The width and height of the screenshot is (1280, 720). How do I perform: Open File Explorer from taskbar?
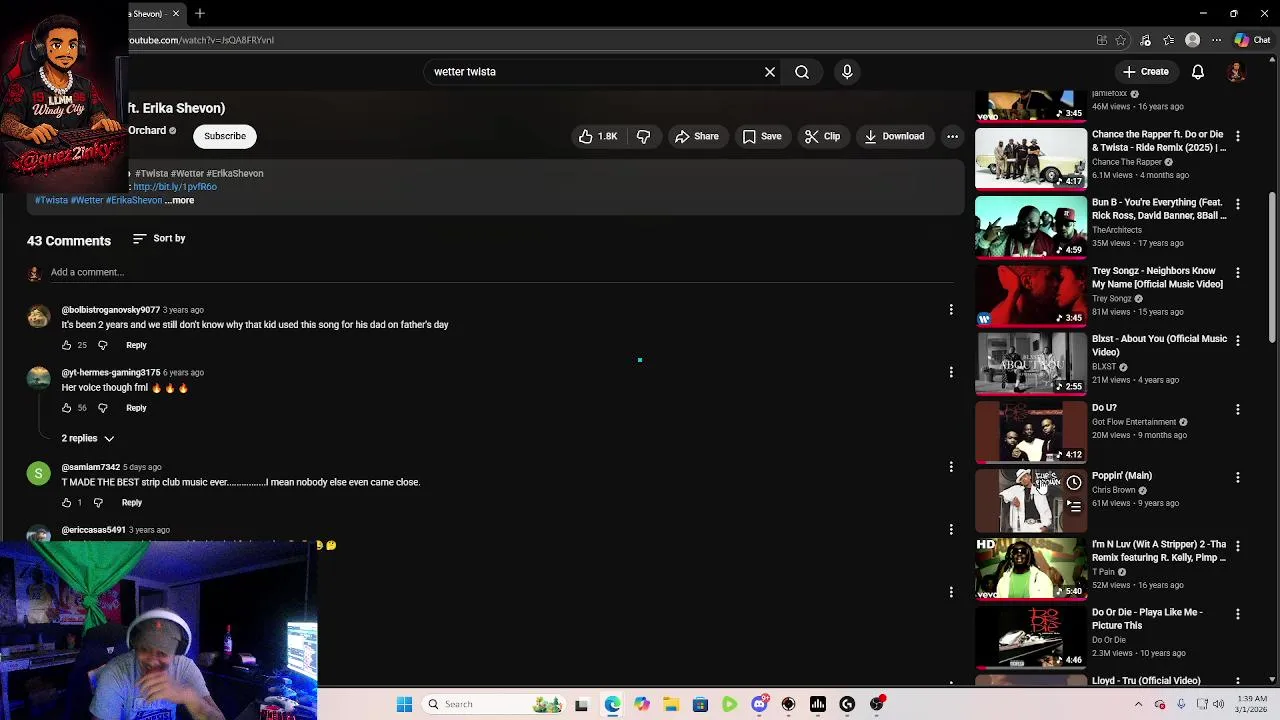[x=671, y=704]
